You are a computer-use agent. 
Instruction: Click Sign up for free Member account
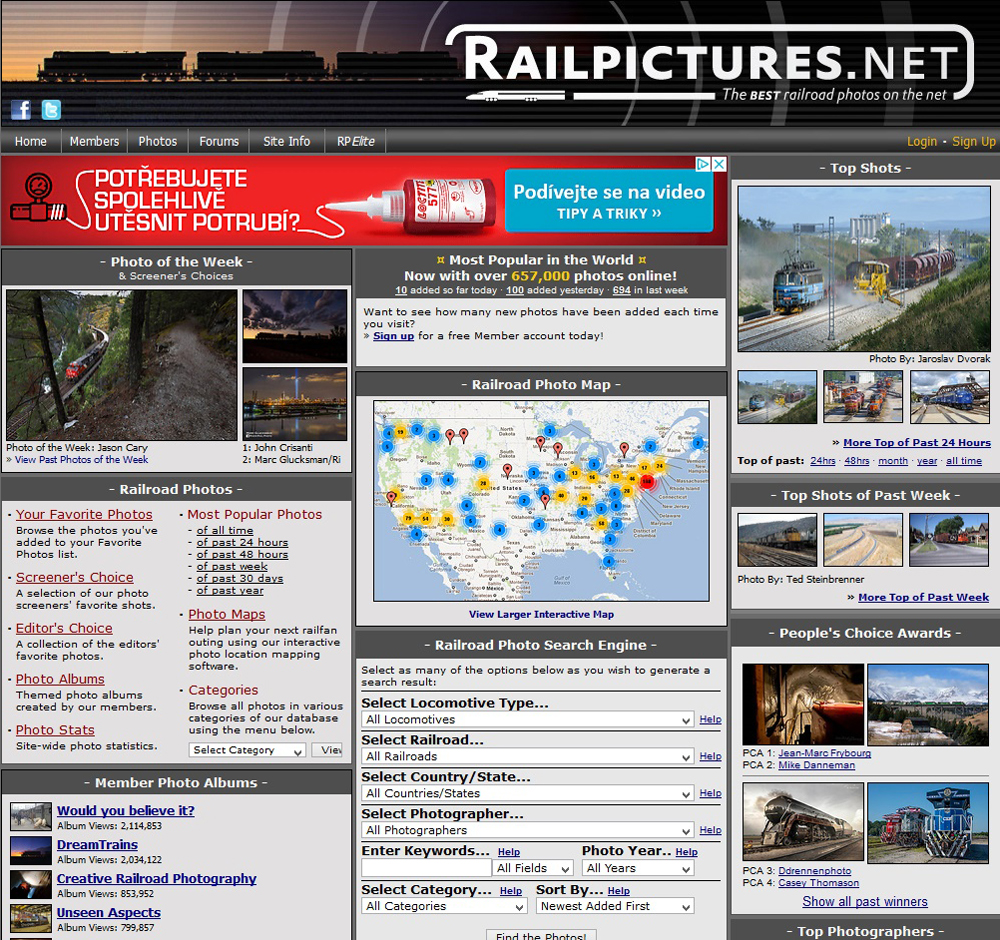[x=393, y=336]
